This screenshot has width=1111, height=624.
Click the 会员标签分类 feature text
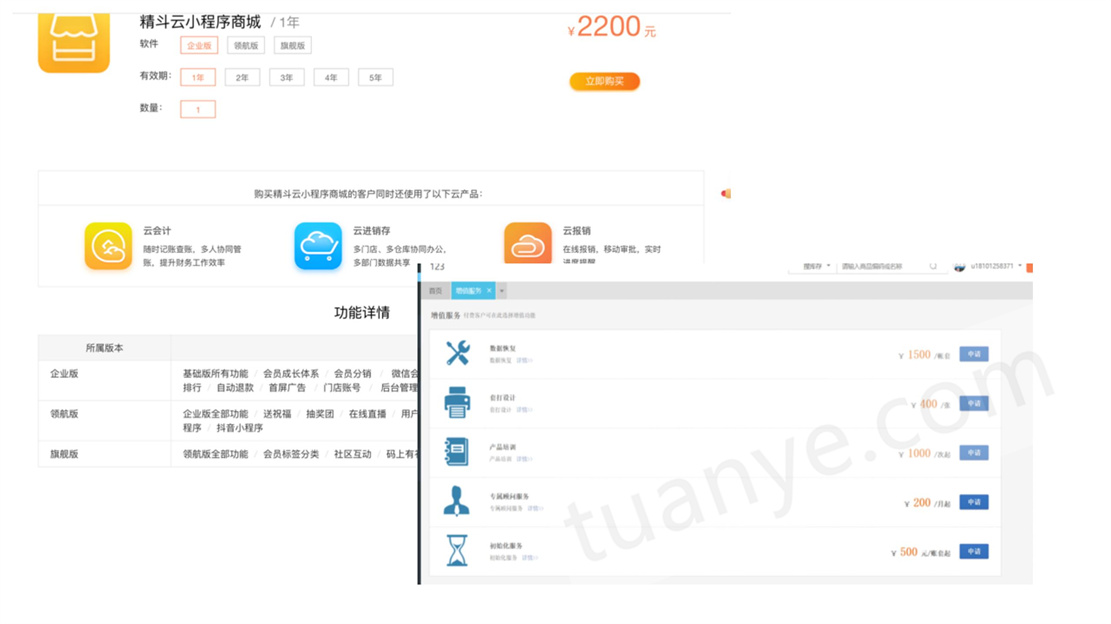point(291,455)
